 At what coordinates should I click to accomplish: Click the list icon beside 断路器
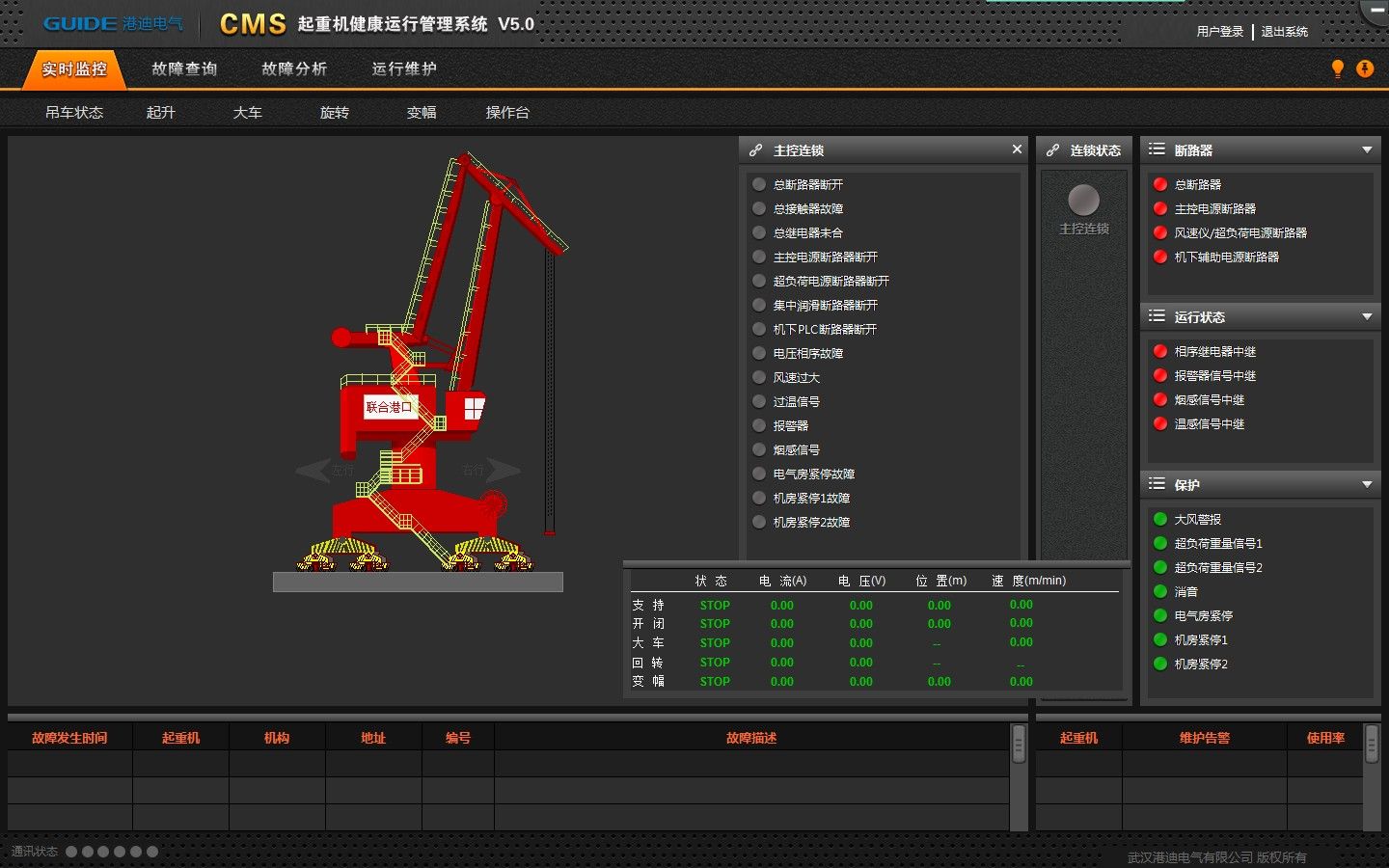pos(1157,149)
